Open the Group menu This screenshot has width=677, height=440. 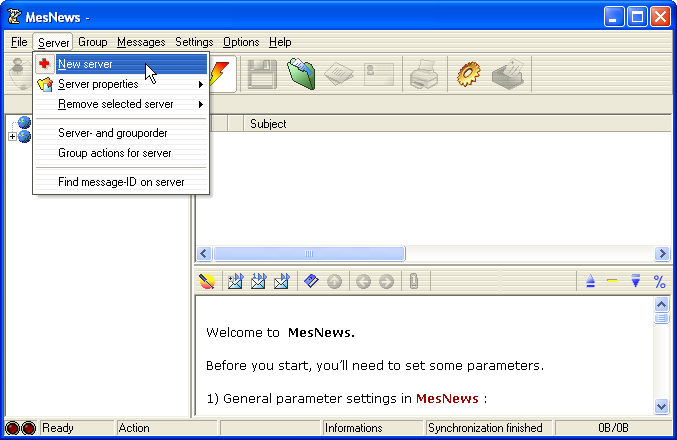[92, 42]
